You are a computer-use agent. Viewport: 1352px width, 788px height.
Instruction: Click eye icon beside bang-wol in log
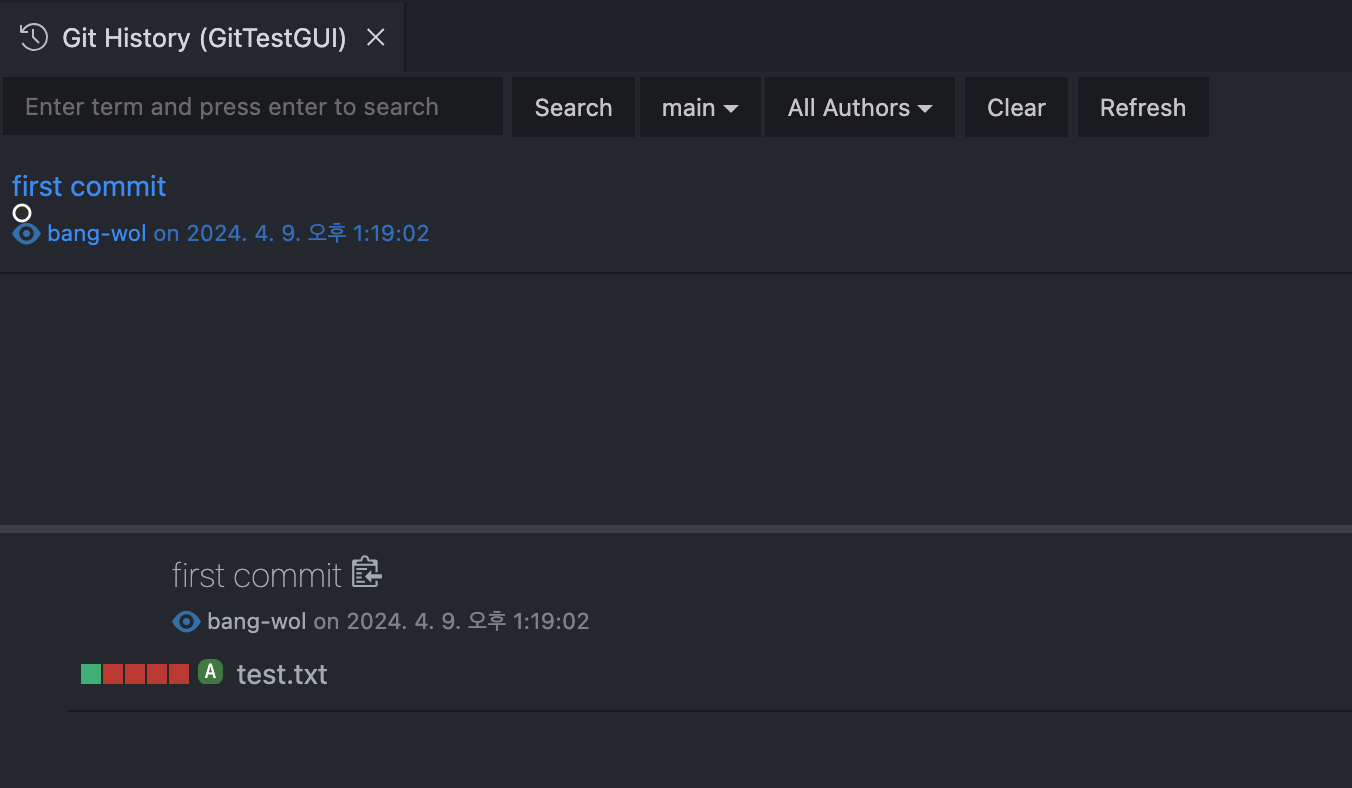[x=26, y=234]
